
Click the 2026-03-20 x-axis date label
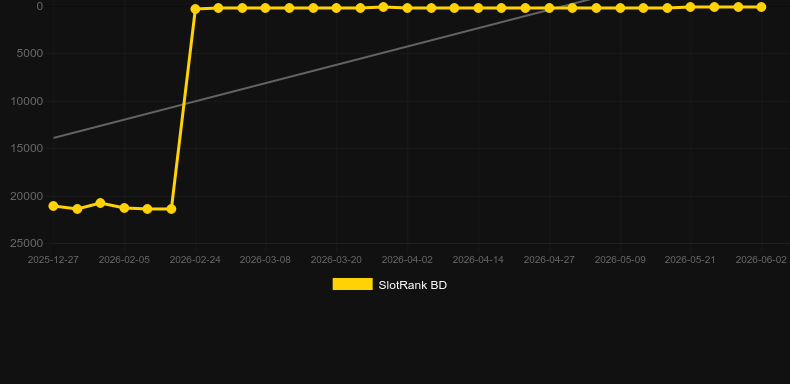(x=336, y=260)
